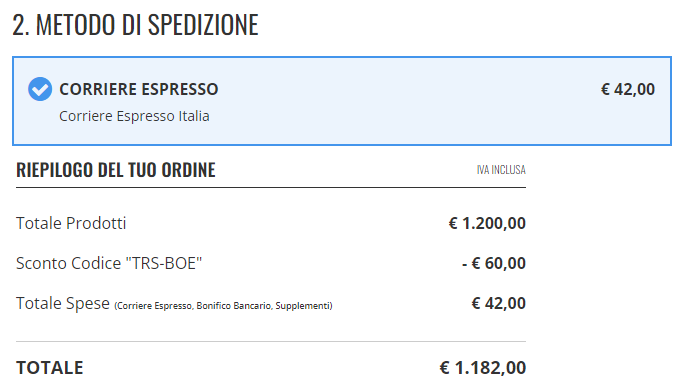The height and width of the screenshot is (391, 679).
Task: Click the Corriere Espresso Italia description
Action: tap(134, 116)
